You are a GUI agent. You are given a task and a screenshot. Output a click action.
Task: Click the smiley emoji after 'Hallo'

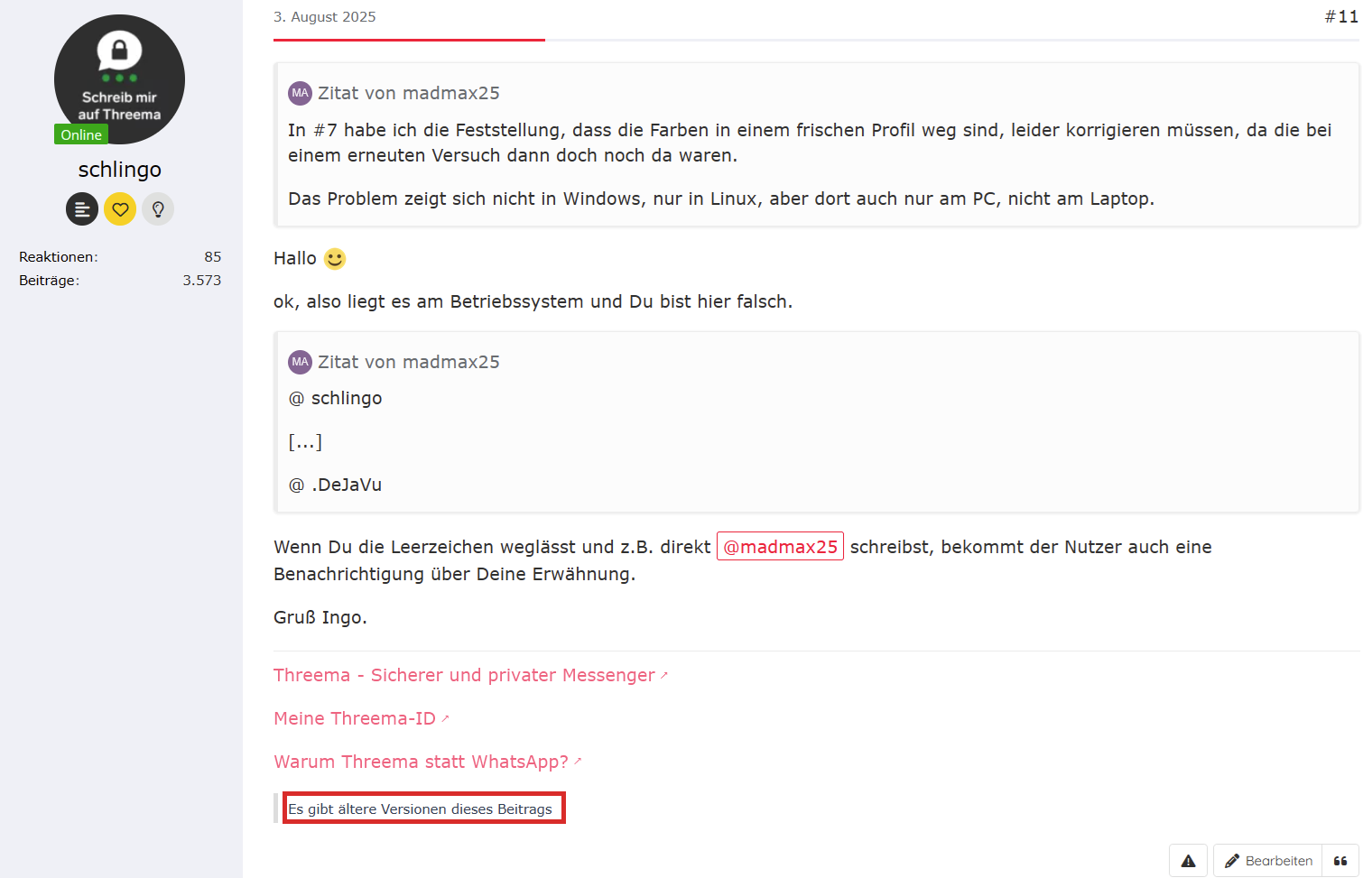[x=335, y=259]
